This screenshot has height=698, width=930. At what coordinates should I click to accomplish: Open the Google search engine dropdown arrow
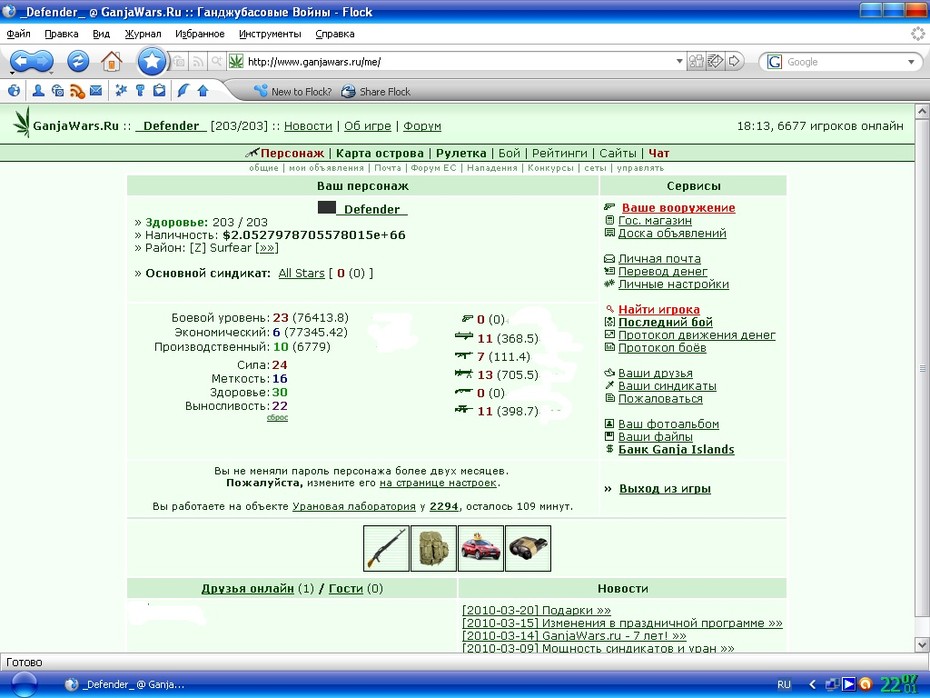pyautogui.click(x=911, y=62)
